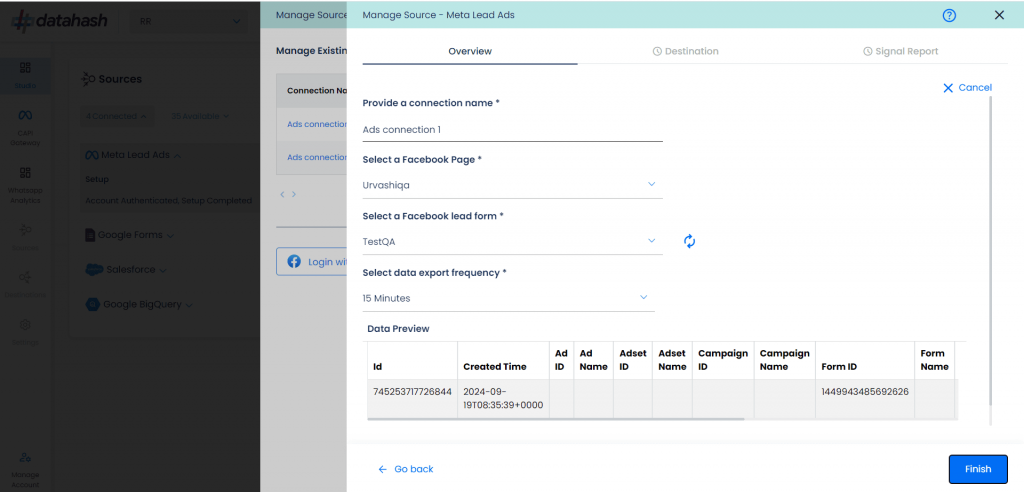
Task: Open the help question mark icon
Action: click(950, 16)
